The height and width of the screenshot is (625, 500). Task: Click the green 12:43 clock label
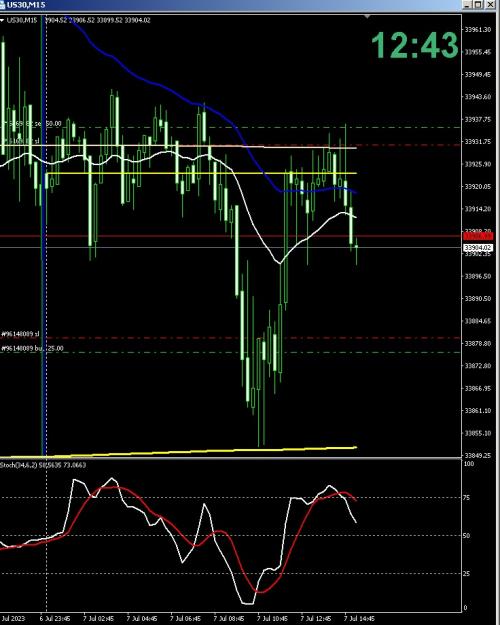tap(415, 45)
